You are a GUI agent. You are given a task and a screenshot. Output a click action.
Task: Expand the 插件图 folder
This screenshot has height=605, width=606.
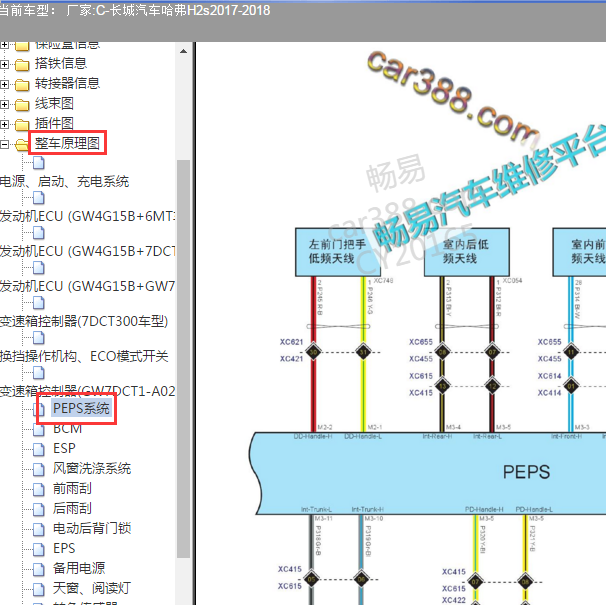(x=4, y=124)
